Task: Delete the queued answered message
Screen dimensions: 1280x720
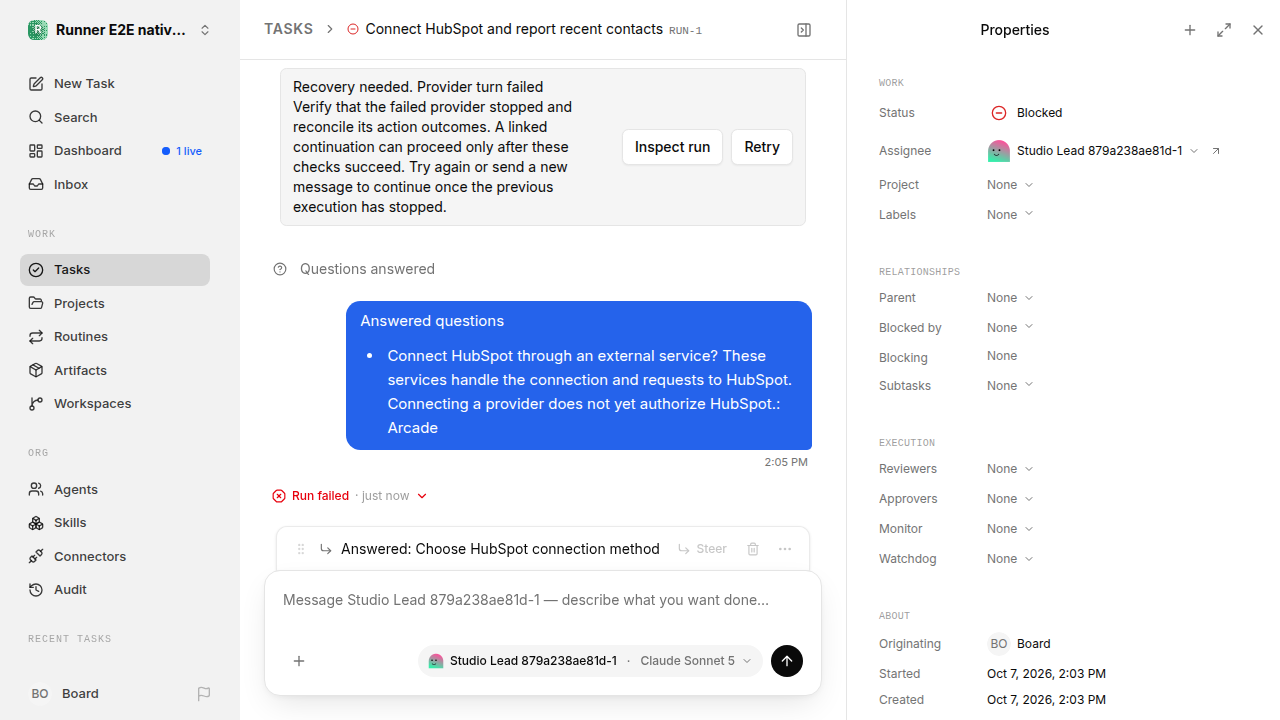Action: pos(753,549)
